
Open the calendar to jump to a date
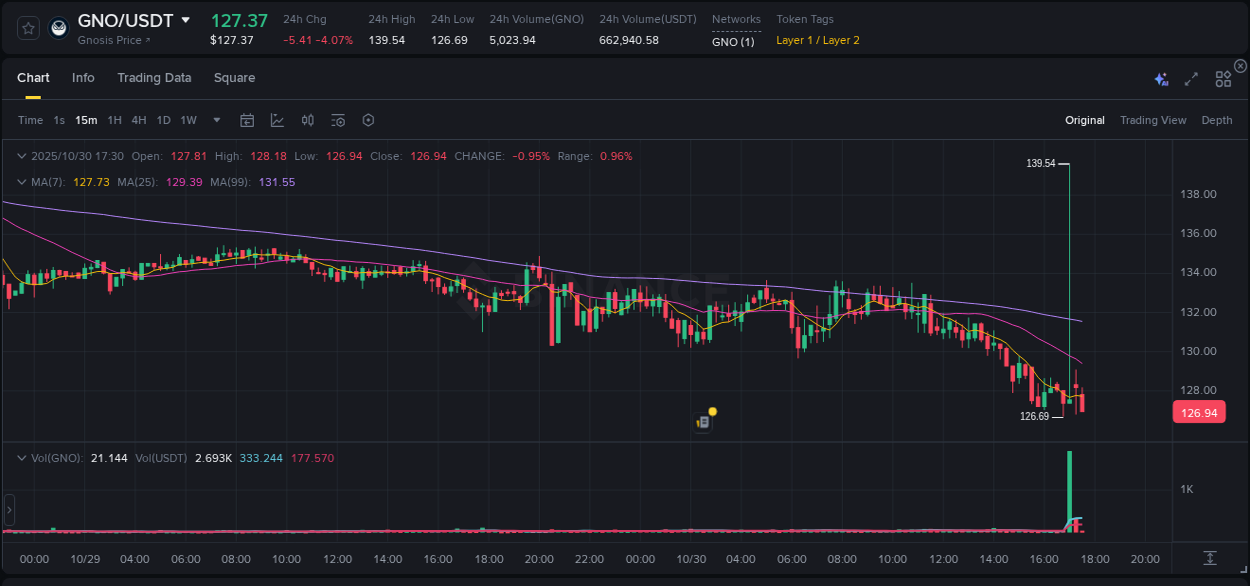[247, 120]
